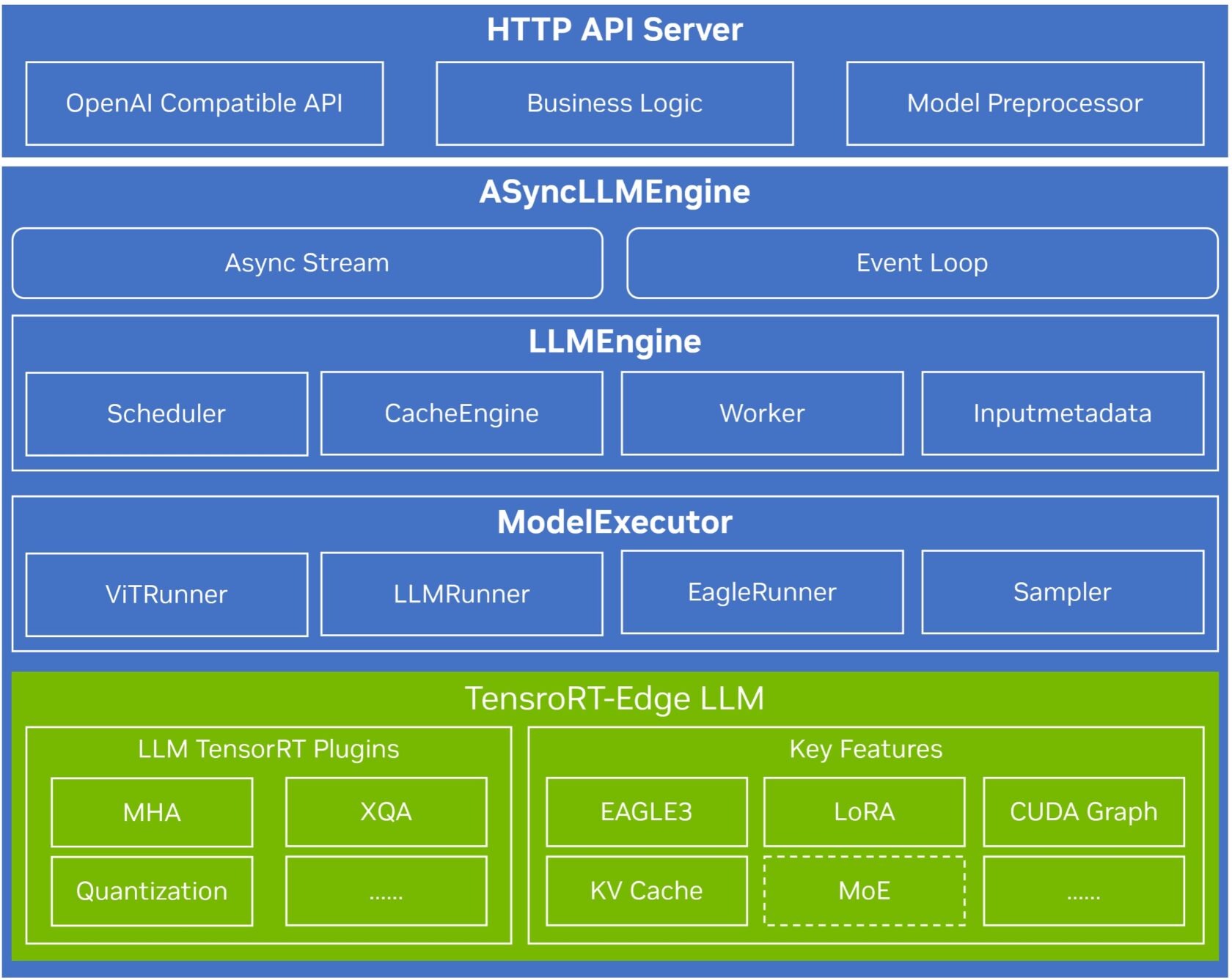Click the Sampler box in ModelExecutor
The image size is (1232, 980).
[x=1062, y=592]
